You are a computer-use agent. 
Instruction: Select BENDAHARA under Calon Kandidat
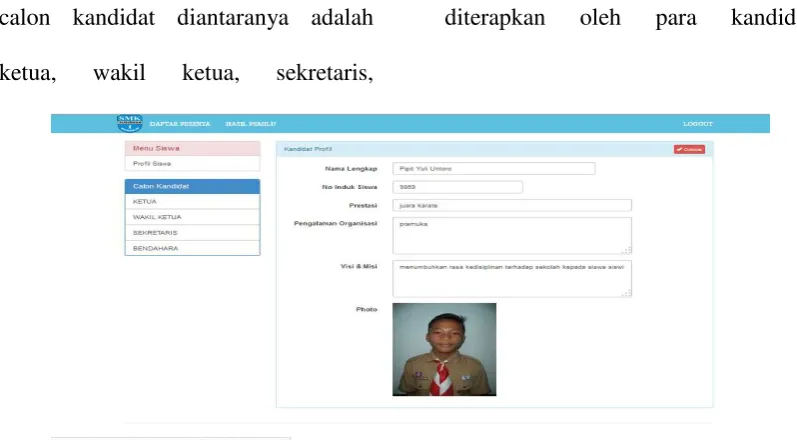(x=193, y=248)
